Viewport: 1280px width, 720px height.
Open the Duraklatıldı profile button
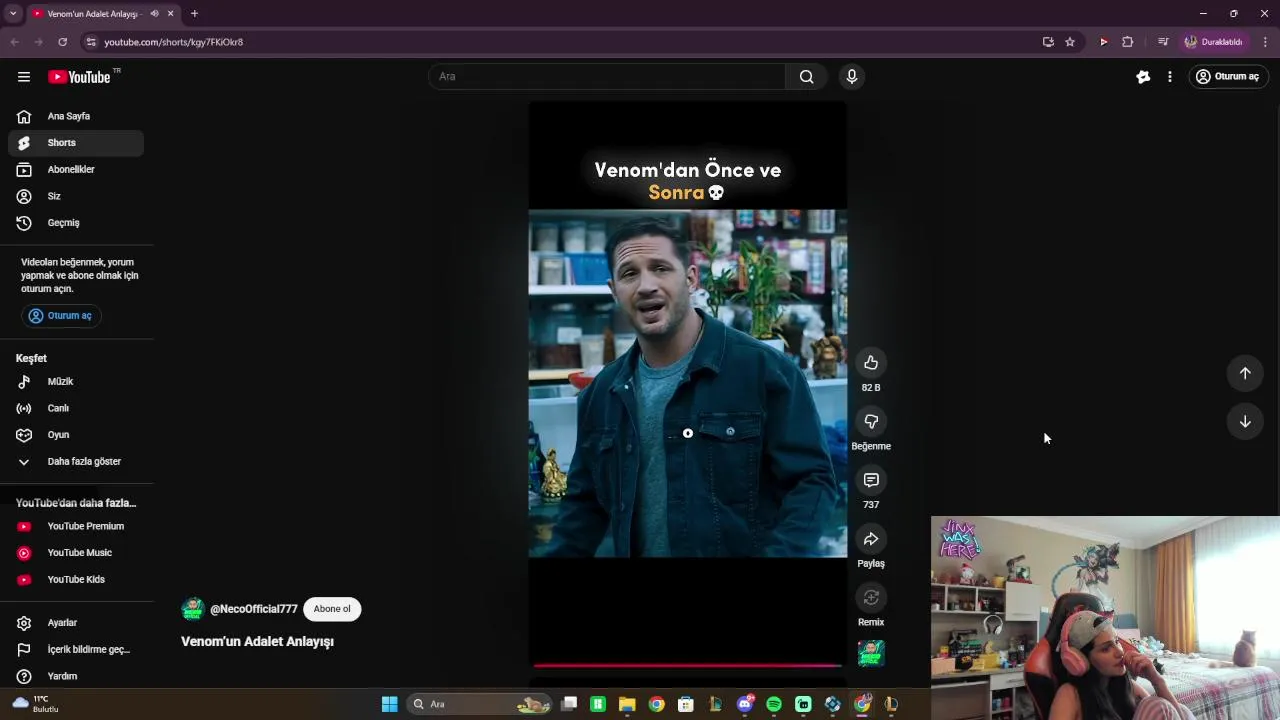[x=1213, y=42]
